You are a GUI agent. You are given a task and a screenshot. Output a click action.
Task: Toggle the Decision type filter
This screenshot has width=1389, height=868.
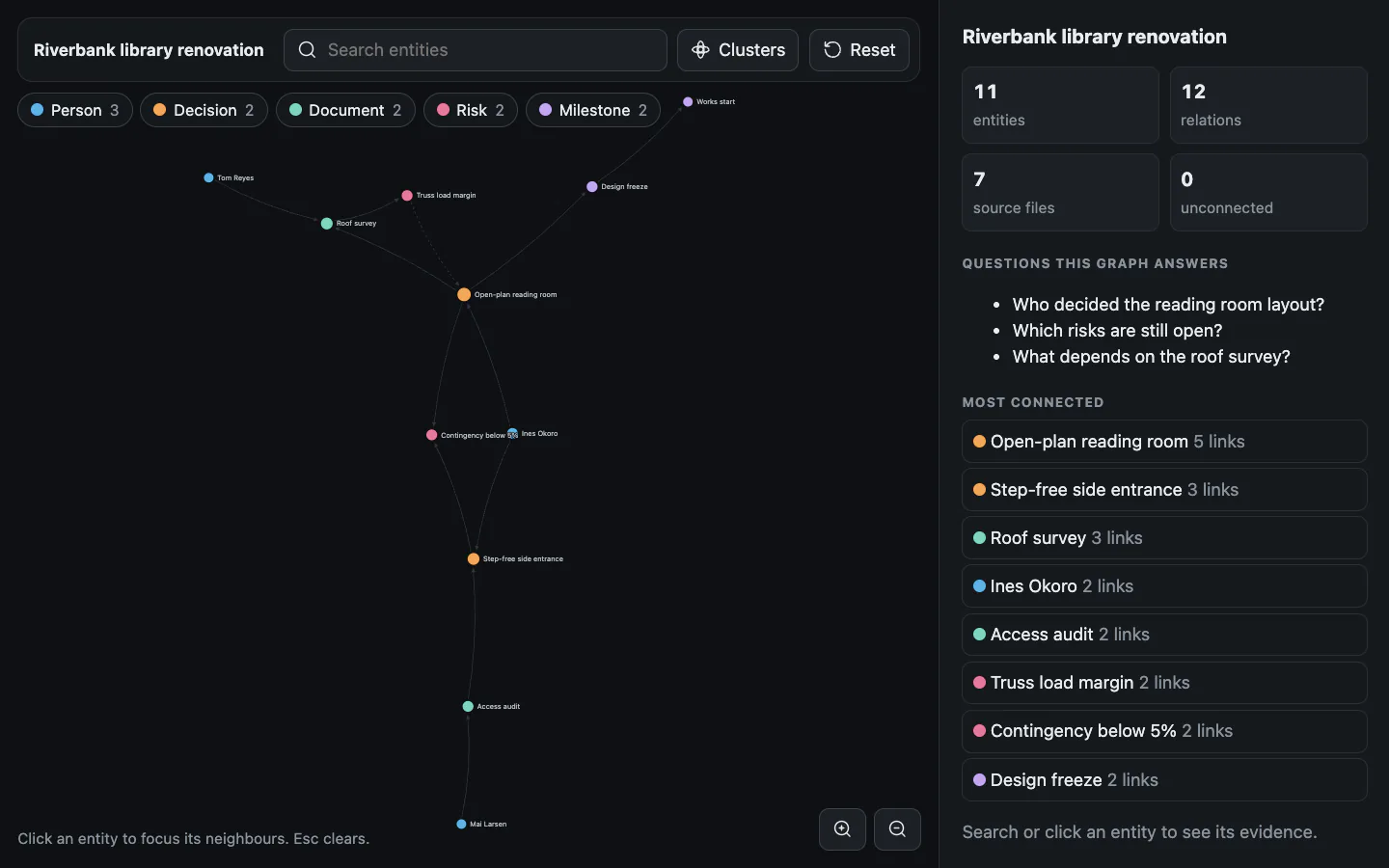tap(204, 110)
